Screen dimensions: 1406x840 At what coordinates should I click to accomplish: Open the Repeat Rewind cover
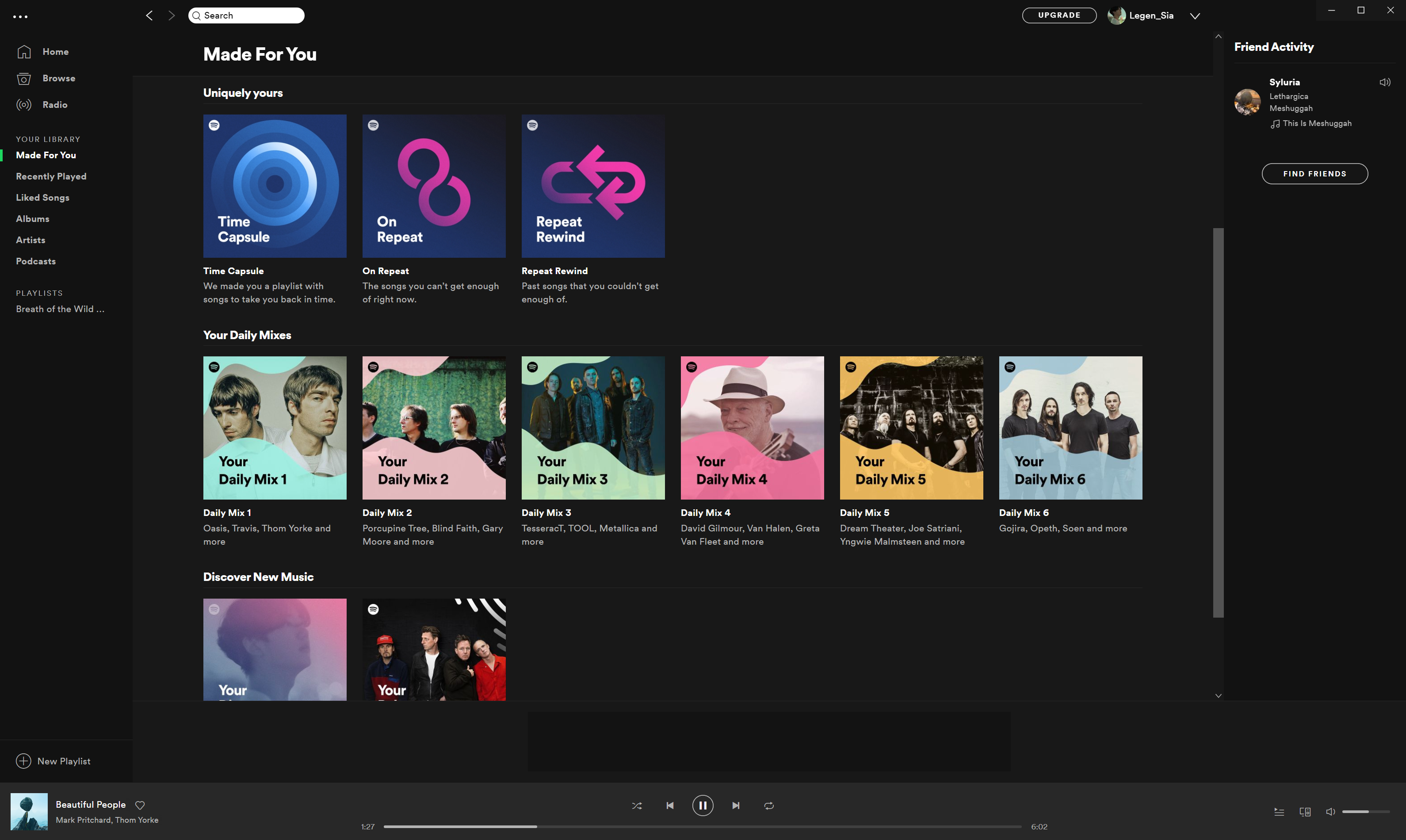[592, 186]
